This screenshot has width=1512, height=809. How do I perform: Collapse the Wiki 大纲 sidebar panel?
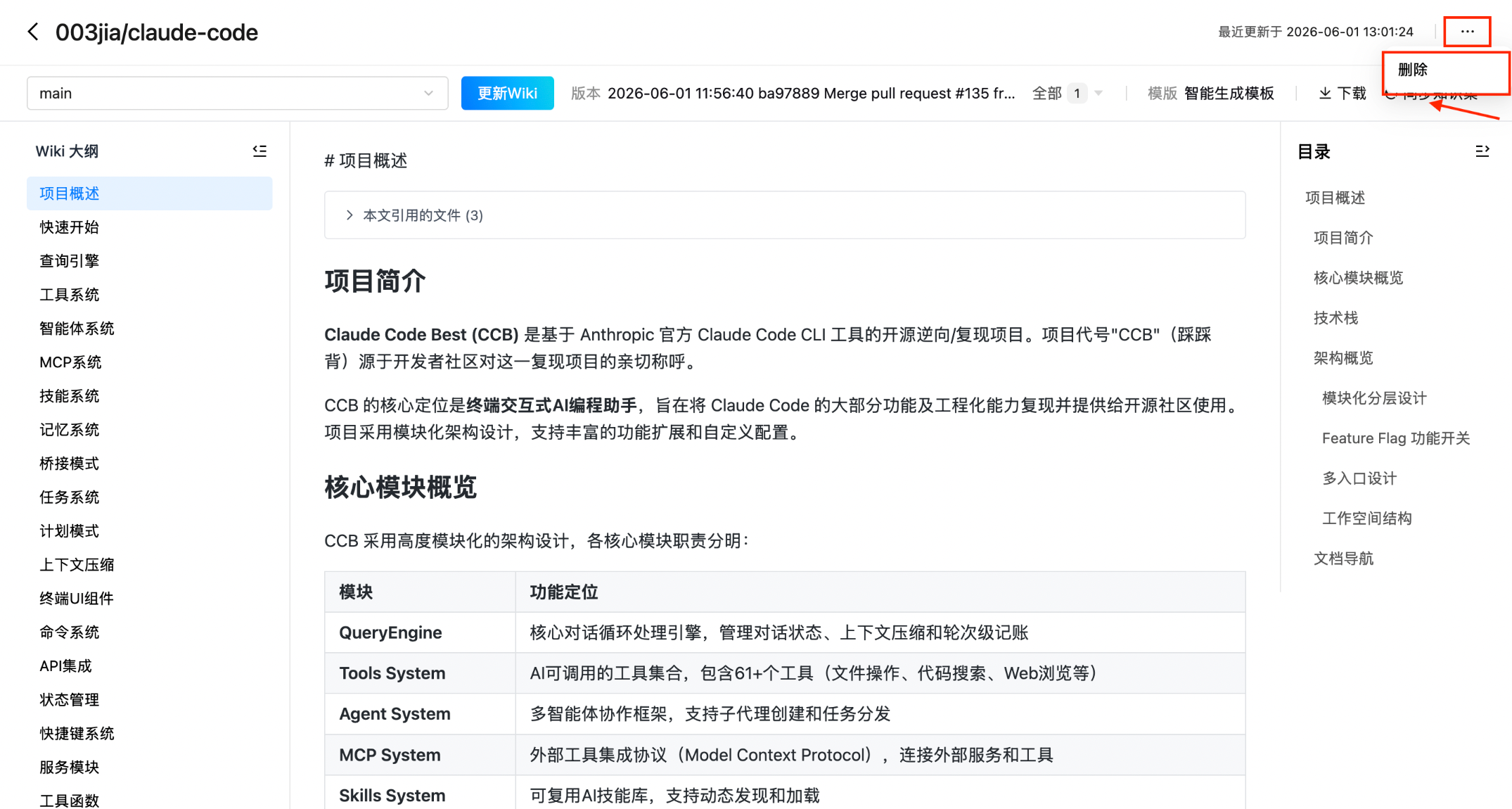[260, 151]
